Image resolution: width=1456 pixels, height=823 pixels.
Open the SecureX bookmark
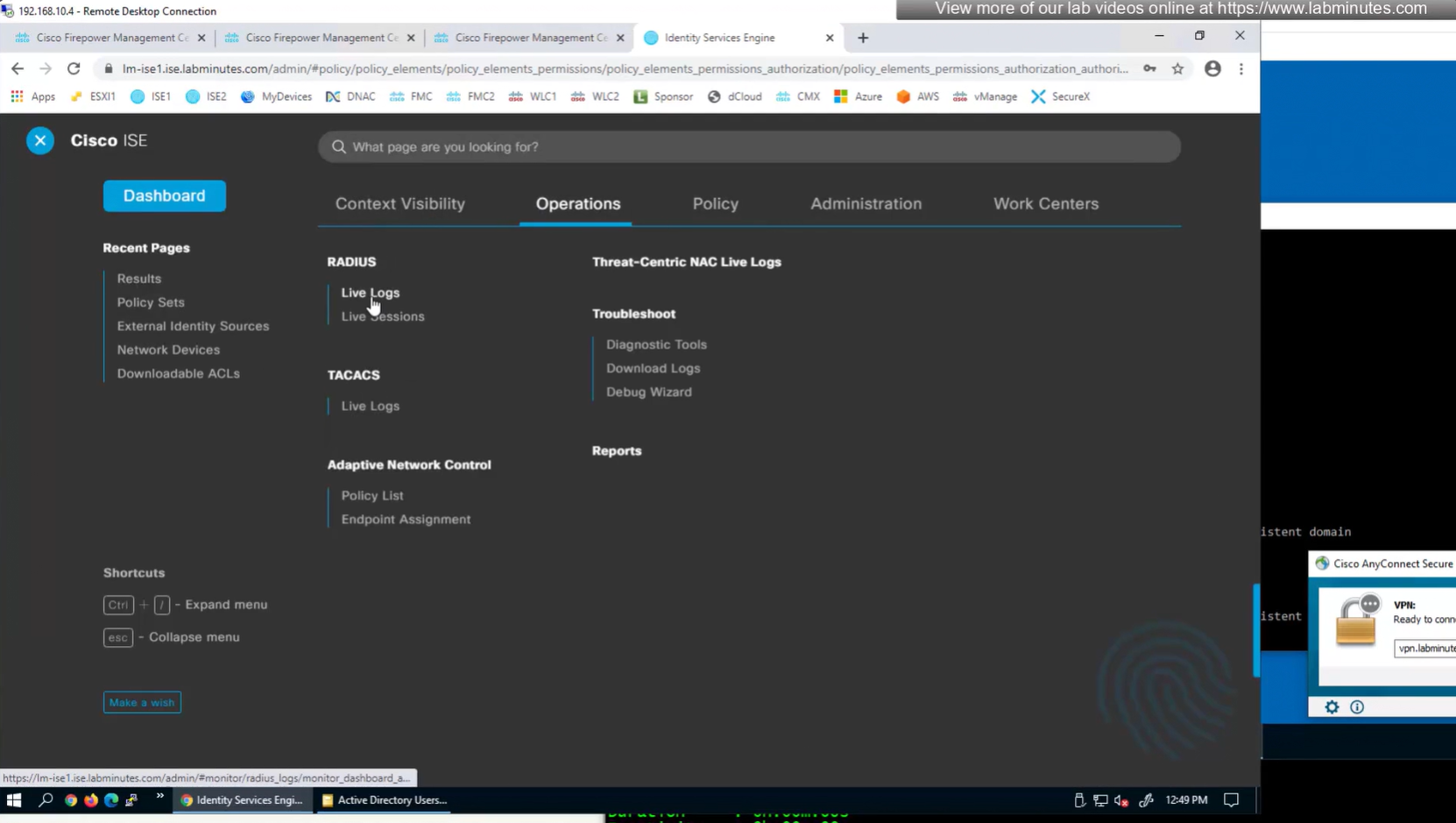tap(1061, 96)
